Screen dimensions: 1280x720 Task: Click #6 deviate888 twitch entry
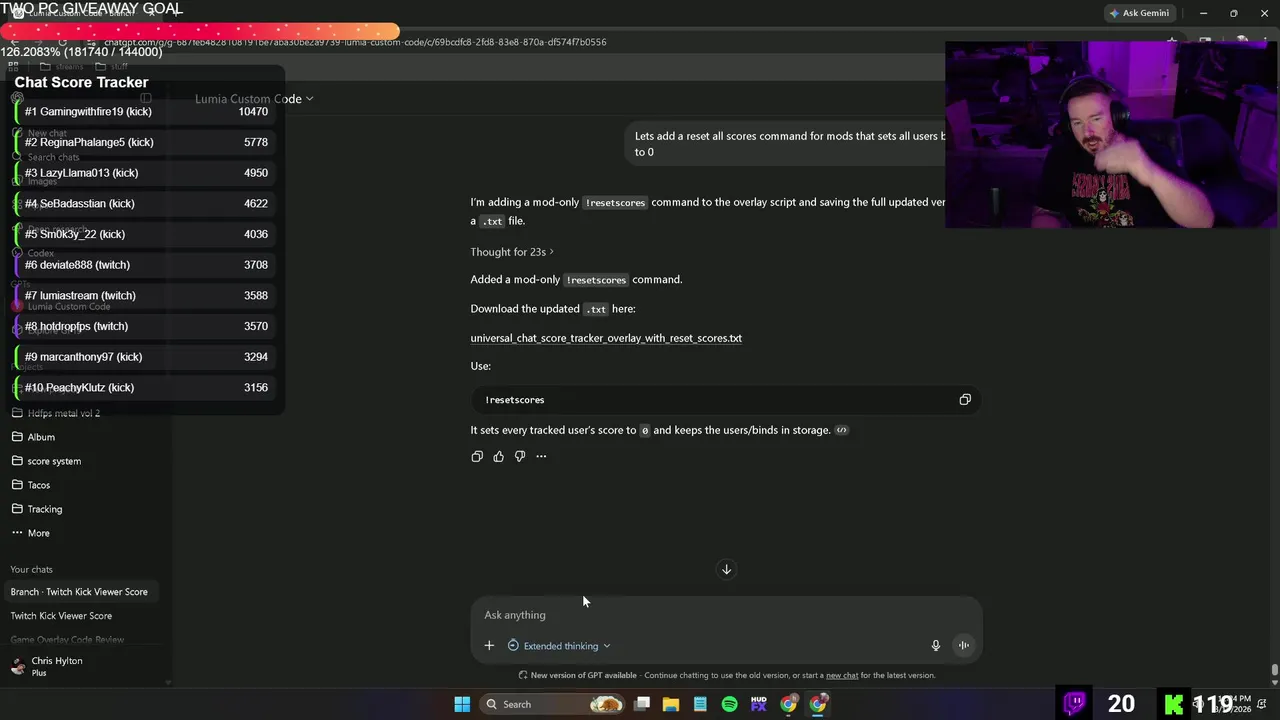coord(146,265)
